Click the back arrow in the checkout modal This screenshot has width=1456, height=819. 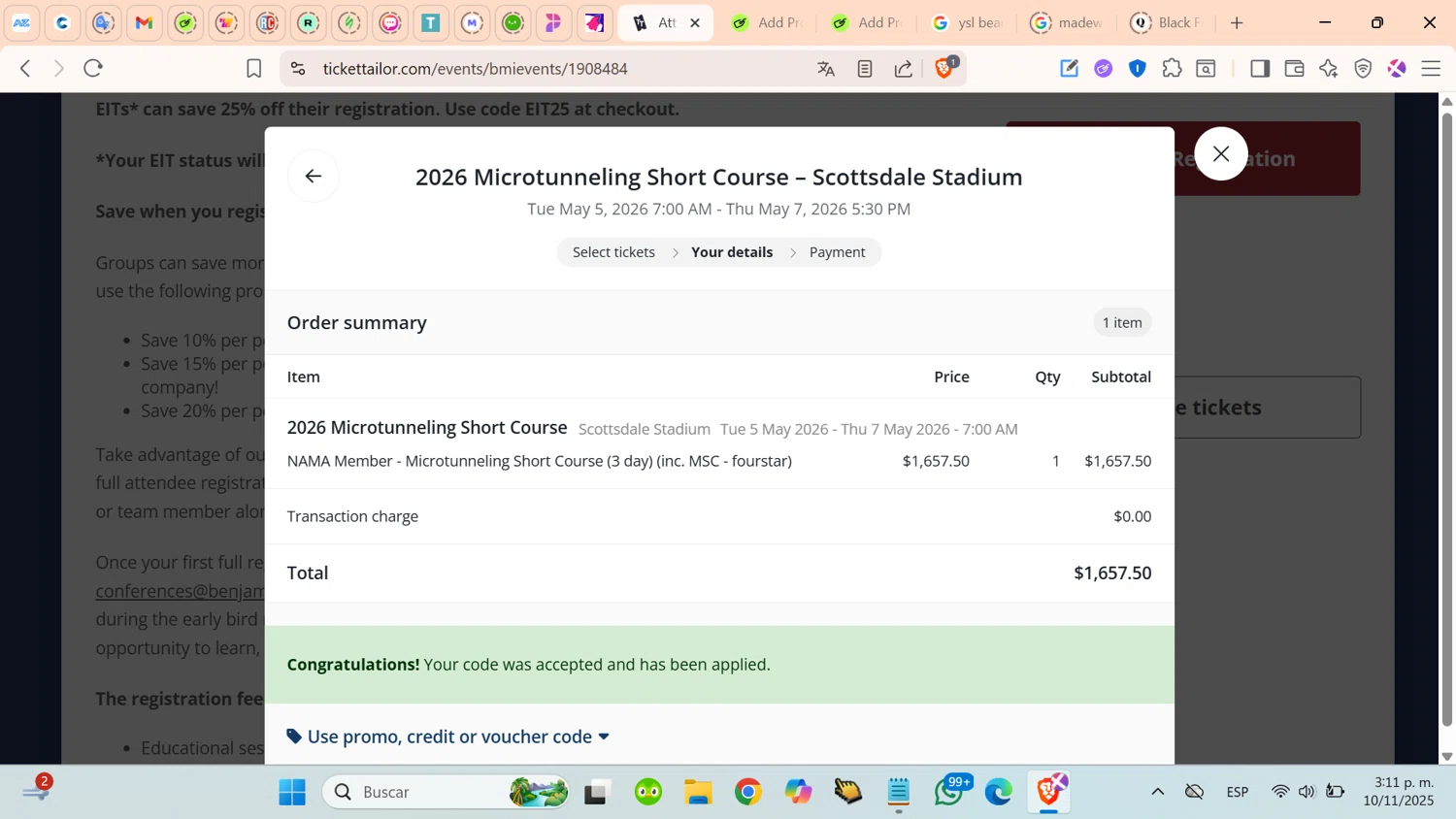click(x=314, y=177)
